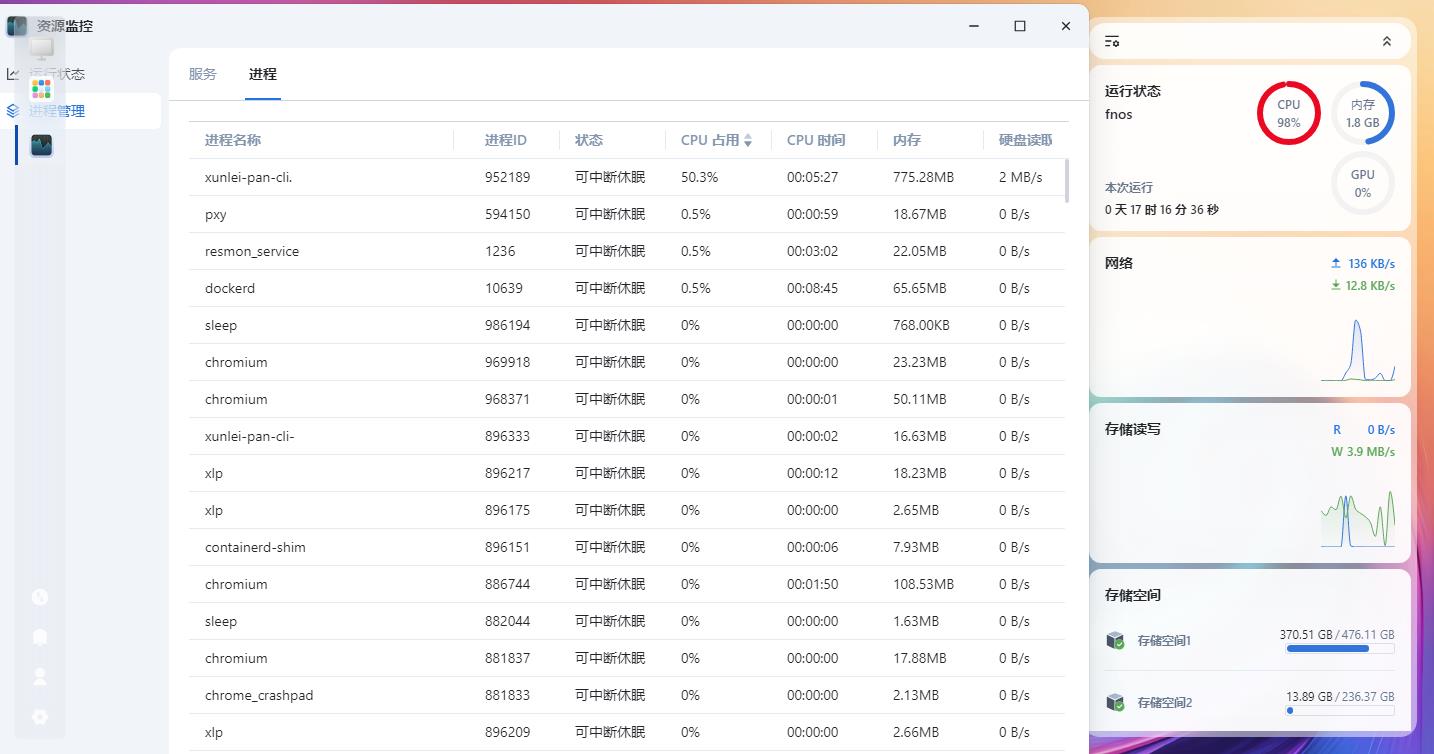
Task: Open the notification bell icon in dock
Action: (x=40, y=637)
